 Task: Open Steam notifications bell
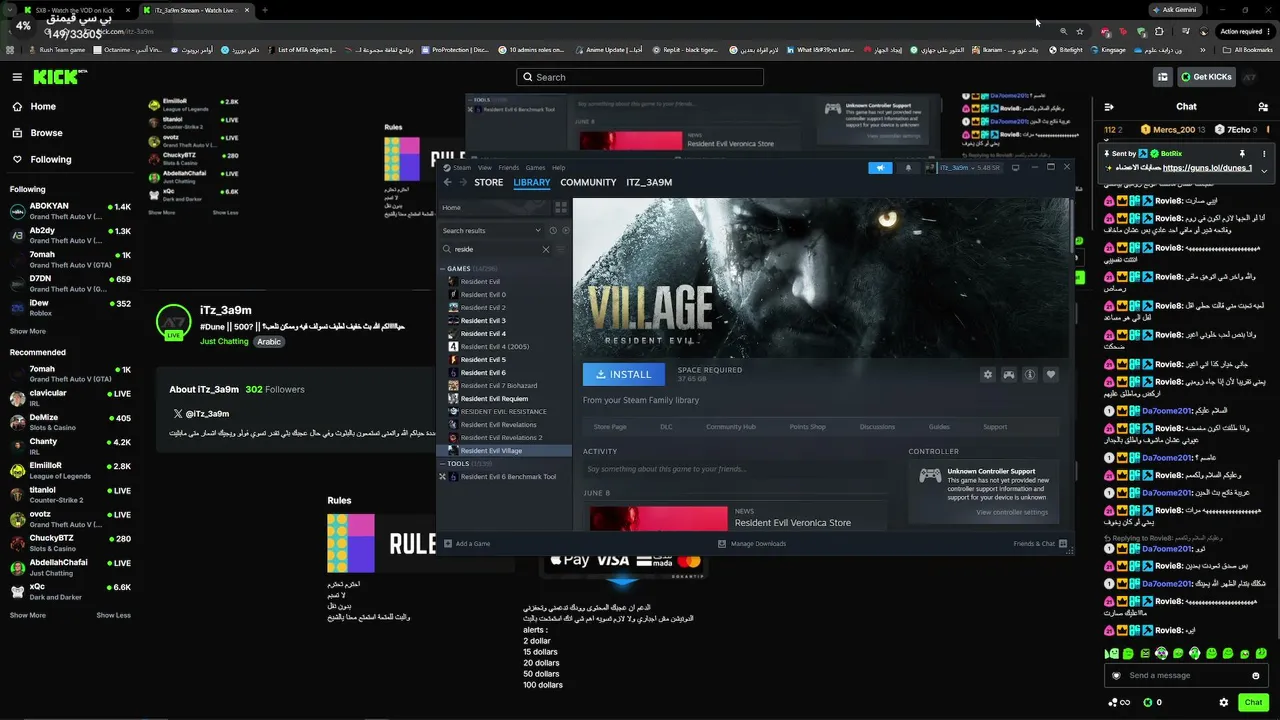(x=908, y=168)
